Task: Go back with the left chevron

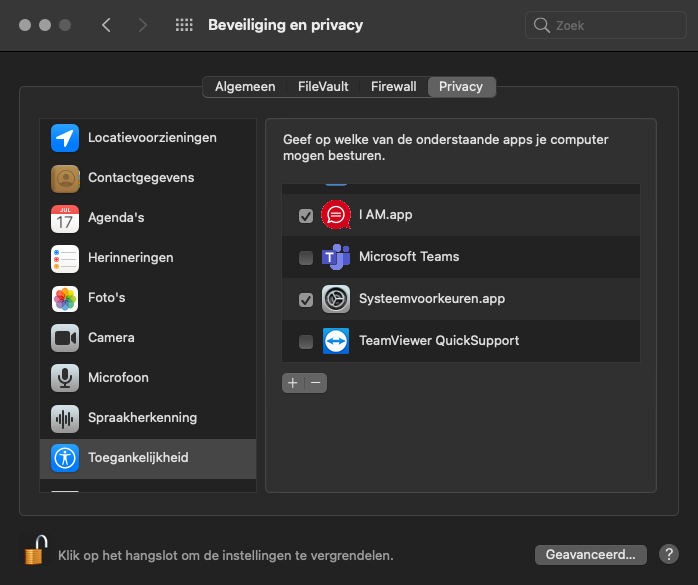Action: [x=106, y=25]
